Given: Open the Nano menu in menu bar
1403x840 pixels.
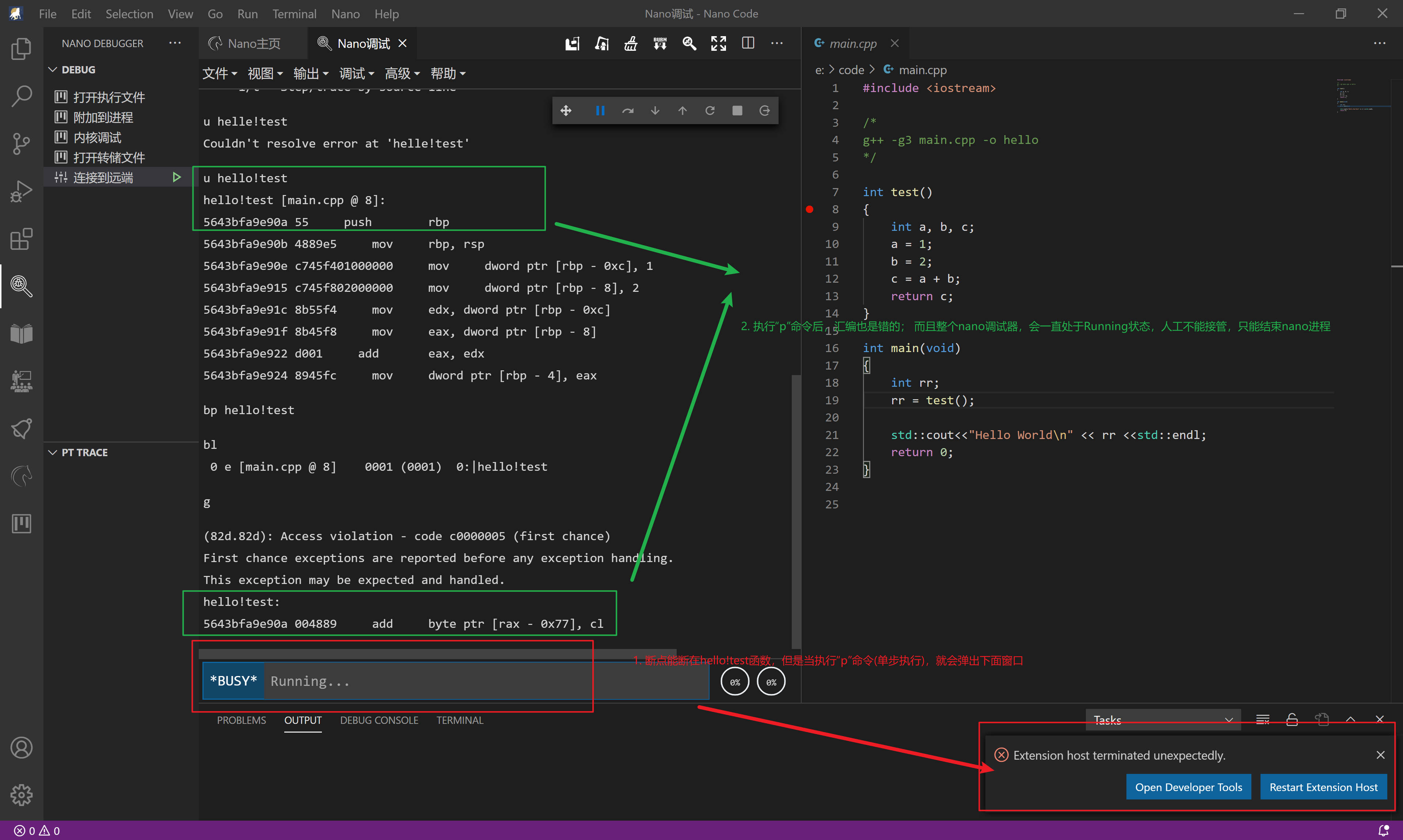Looking at the screenshot, I should (x=345, y=14).
